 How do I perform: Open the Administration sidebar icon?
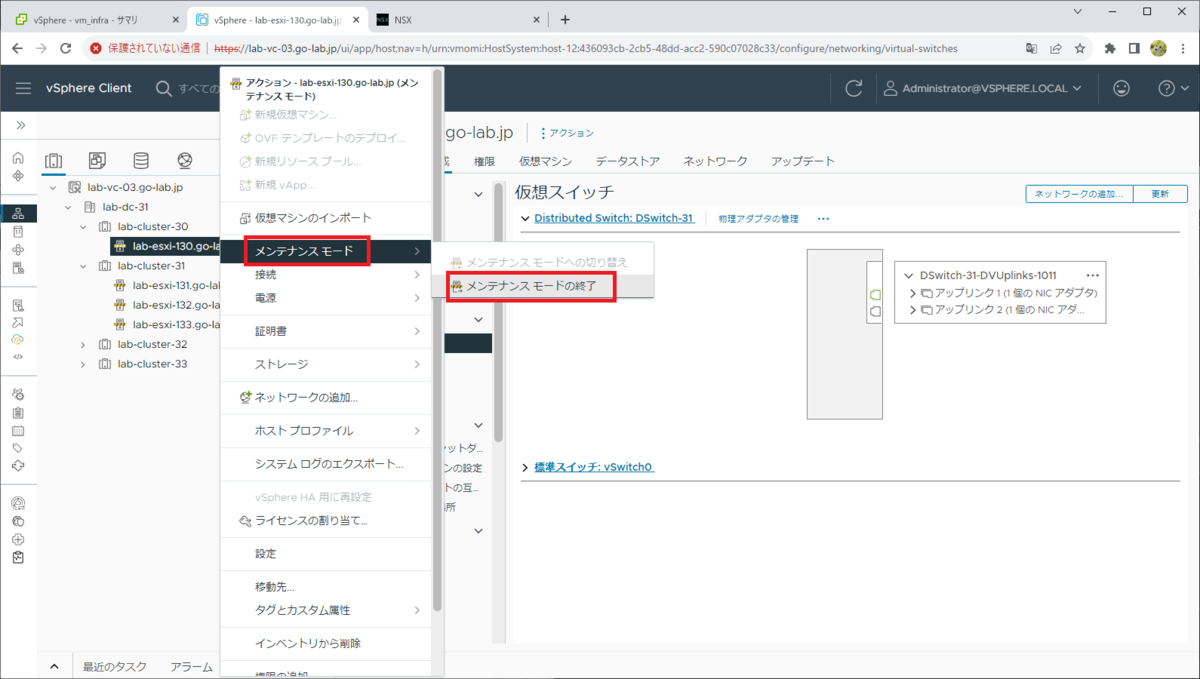pos(18,394)
